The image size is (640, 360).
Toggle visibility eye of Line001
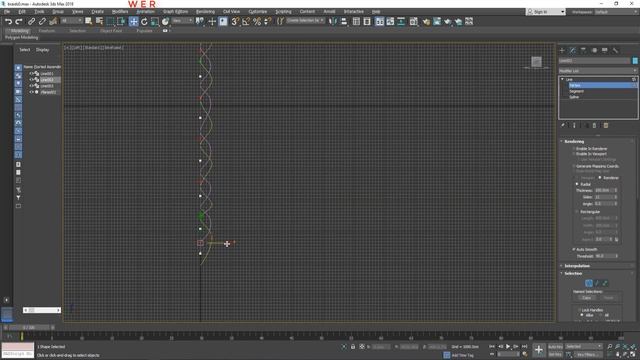(x=31, y=73)
